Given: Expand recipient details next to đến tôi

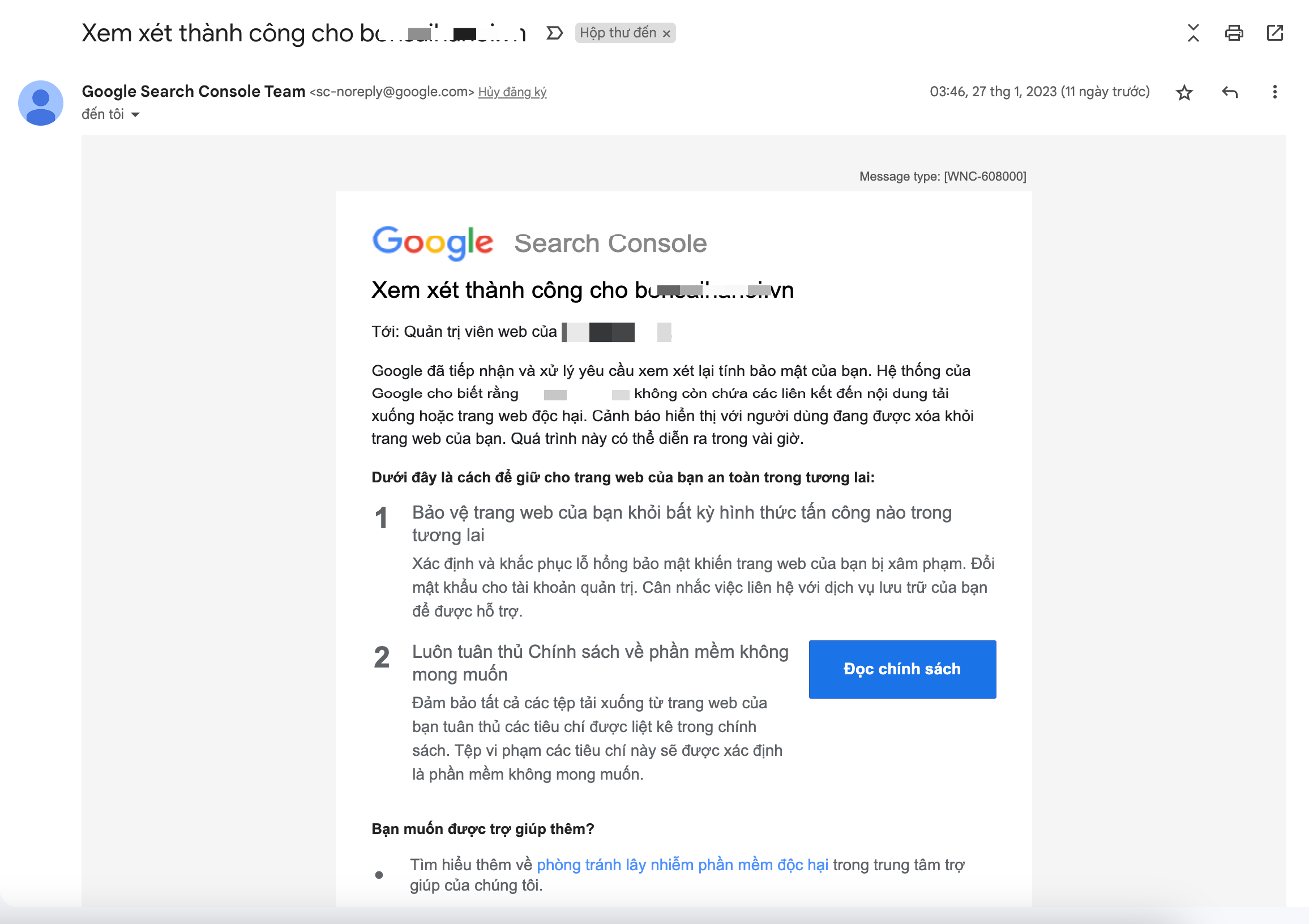Looking at the screenshot, I should coord(135,115).
